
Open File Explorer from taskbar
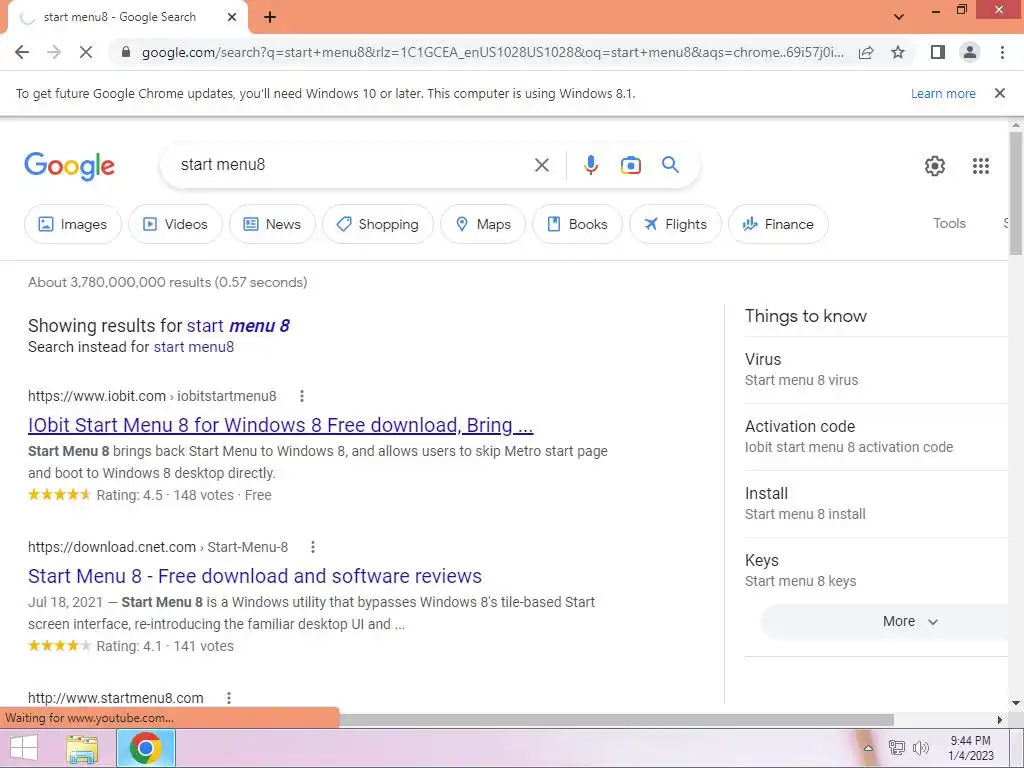tap(82, 748)
